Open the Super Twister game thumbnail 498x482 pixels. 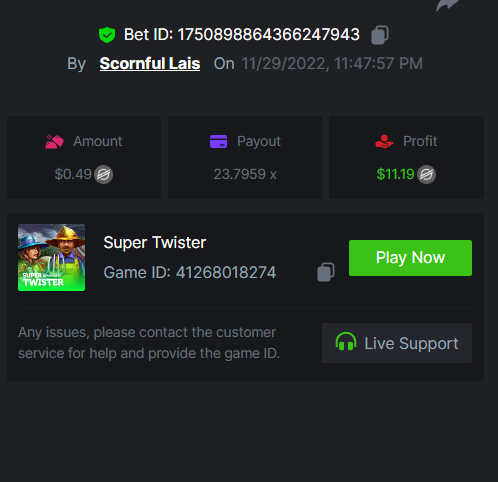point(51,257)
